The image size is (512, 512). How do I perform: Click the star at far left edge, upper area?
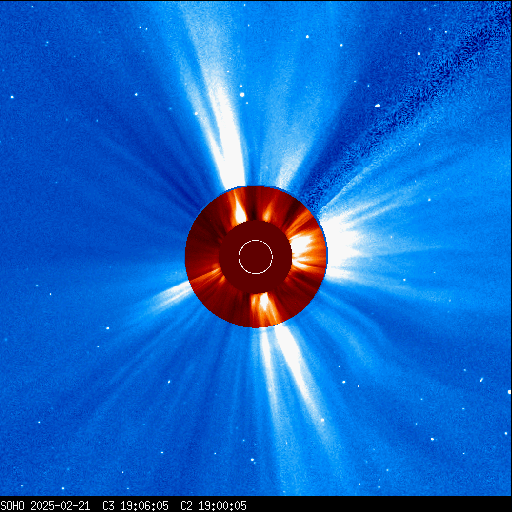pyautogui.click(x=12, y=97)
